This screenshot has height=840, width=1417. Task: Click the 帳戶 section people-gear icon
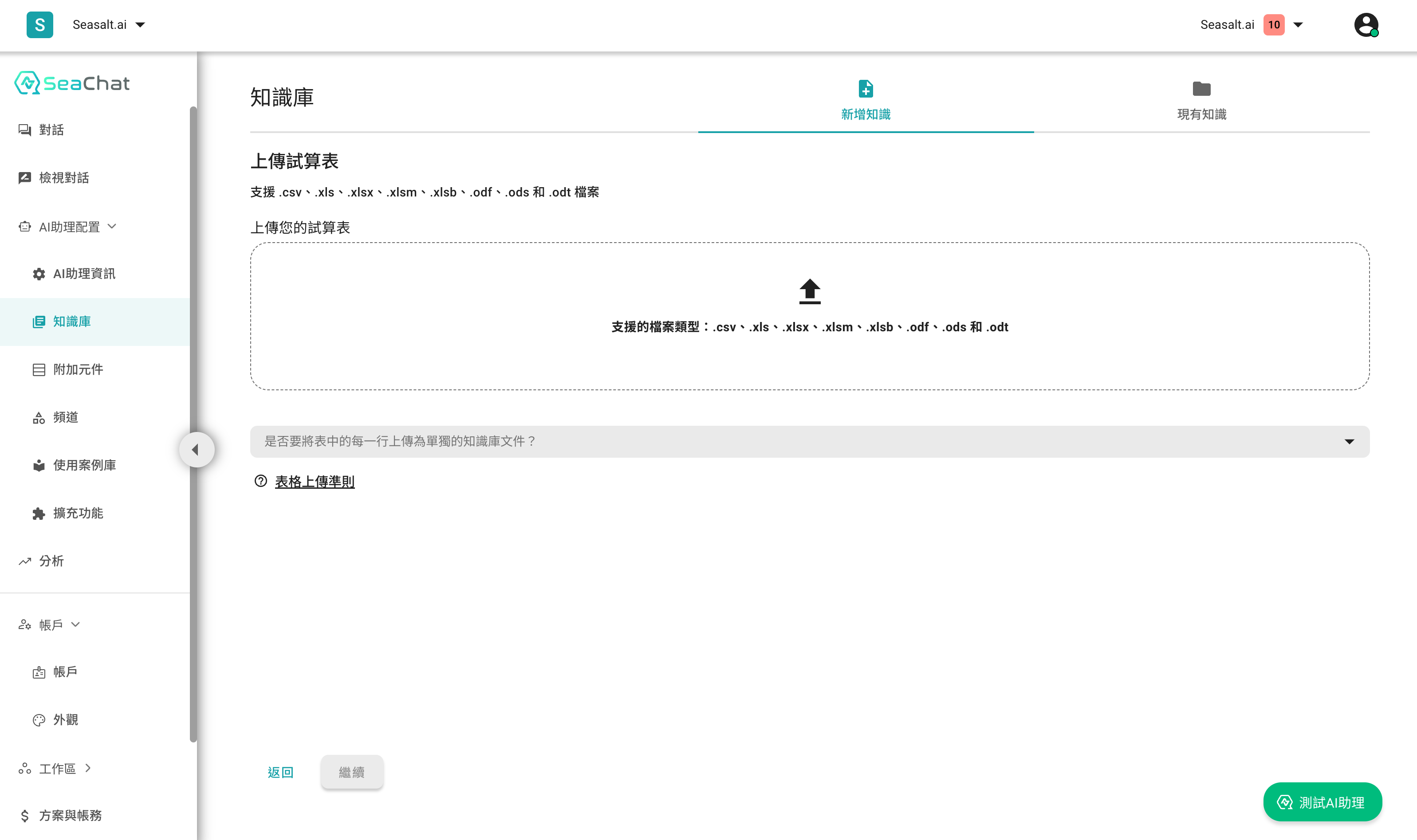(24, 625)
